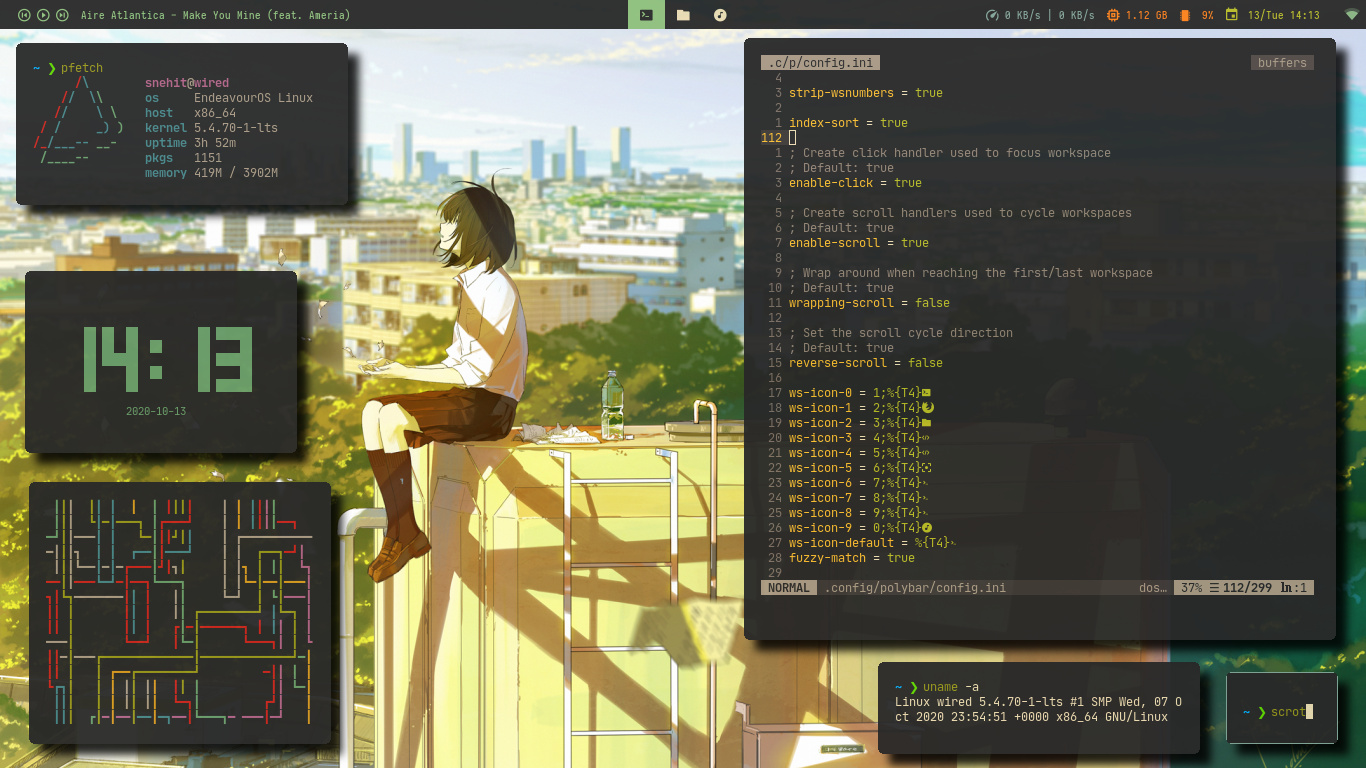Click the EndeavourOS Linux os line
The image size is (1366, 768).
229,98
